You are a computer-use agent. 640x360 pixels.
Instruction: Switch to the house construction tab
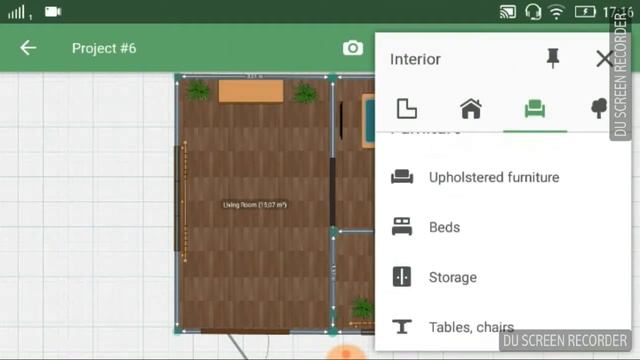[471, 109]
